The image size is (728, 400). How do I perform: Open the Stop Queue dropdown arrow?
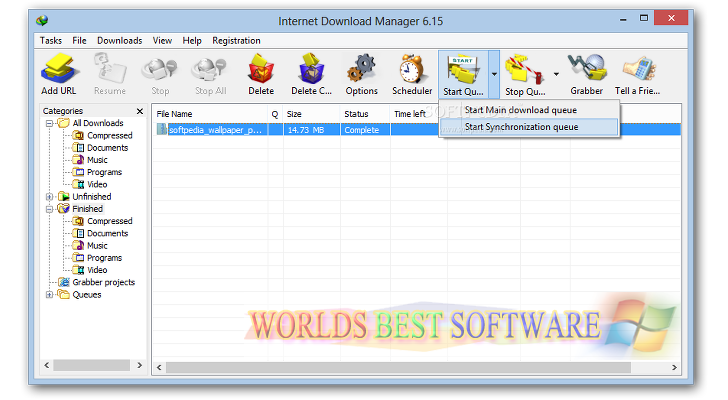(556, 74)
